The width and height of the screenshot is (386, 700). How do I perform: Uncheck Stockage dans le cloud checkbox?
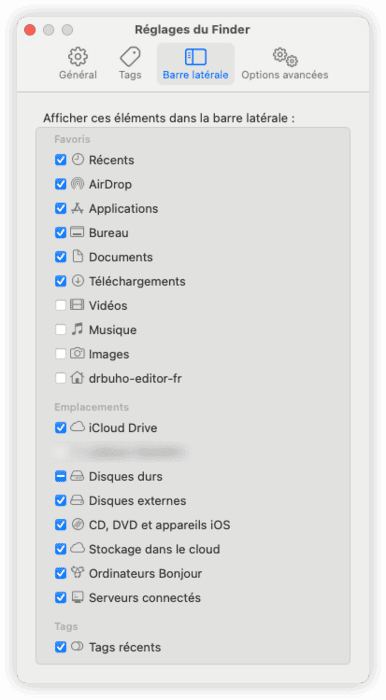61,549
